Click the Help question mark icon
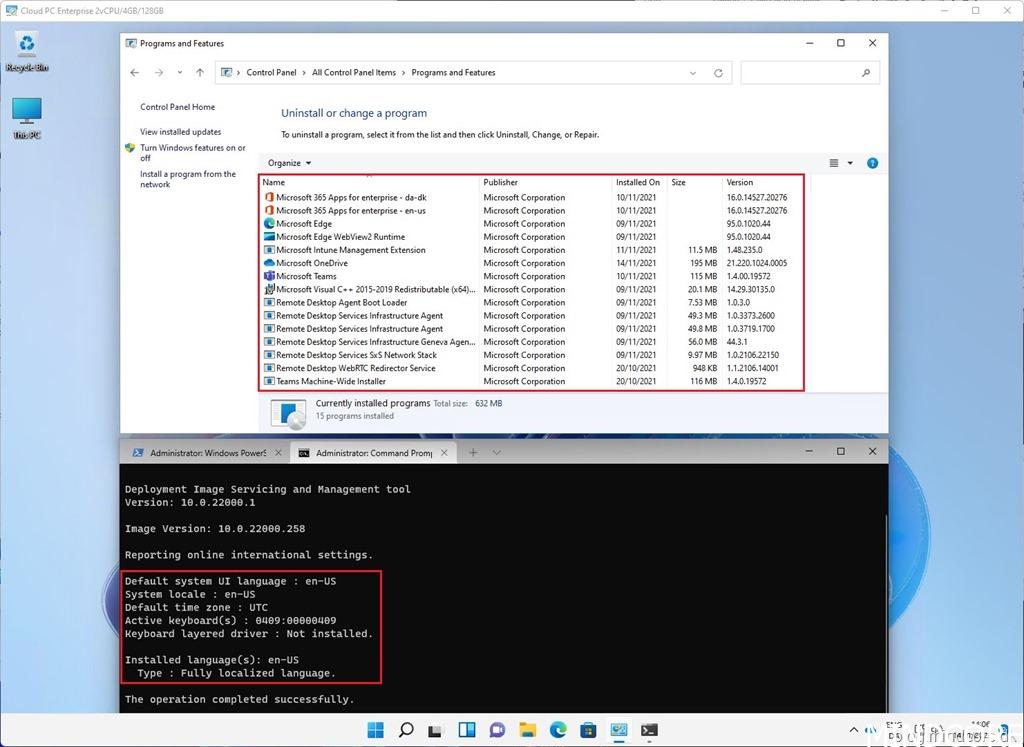The width and height of the screenshot is (1024, 747). [x=872, y=163]
